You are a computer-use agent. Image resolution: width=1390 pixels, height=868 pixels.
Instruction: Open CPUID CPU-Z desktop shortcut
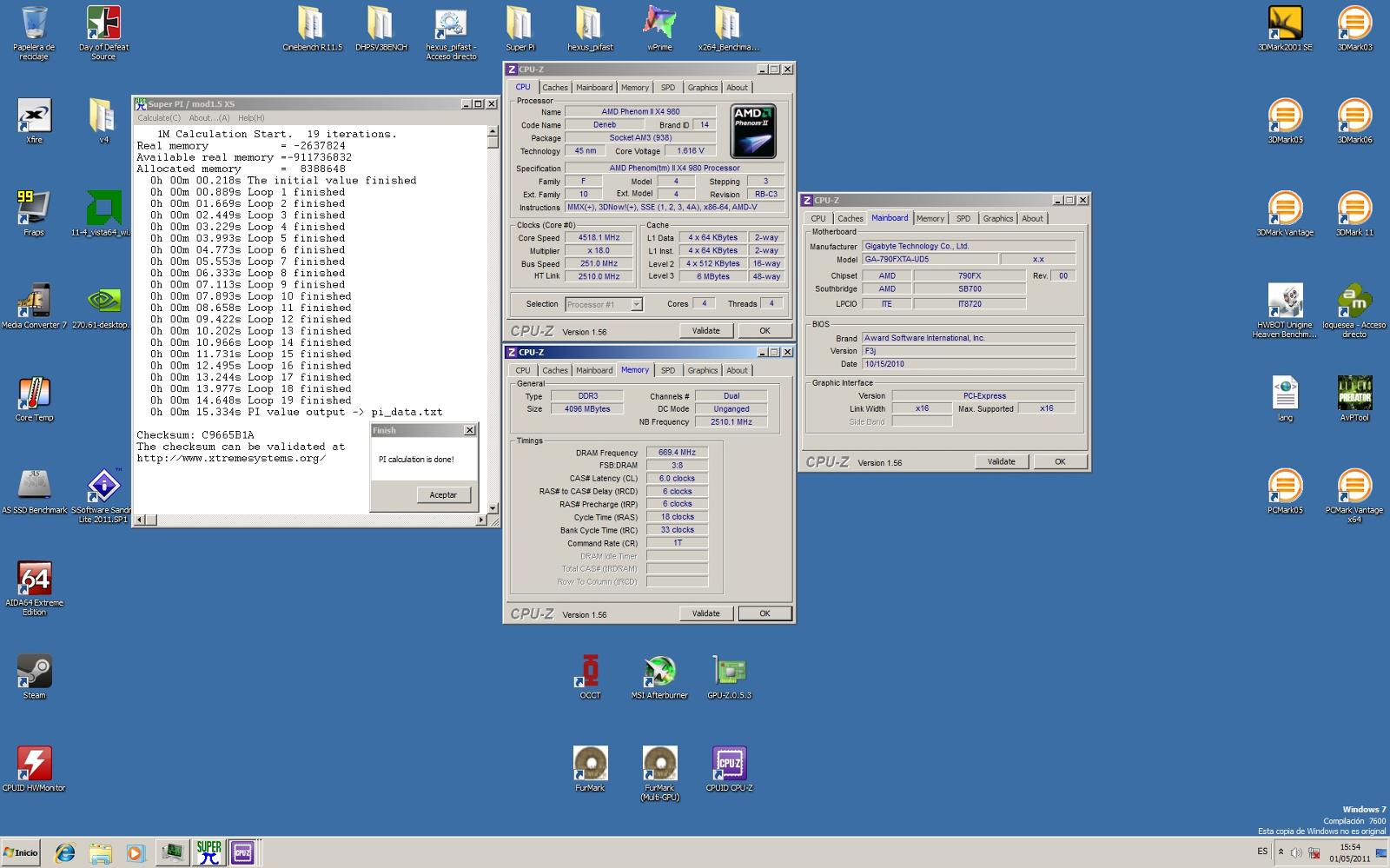coord(729,770)
